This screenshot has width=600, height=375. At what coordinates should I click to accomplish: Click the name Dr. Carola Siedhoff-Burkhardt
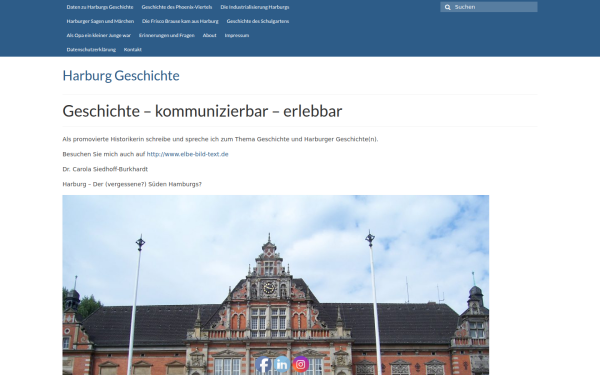[x=105, y=169]
